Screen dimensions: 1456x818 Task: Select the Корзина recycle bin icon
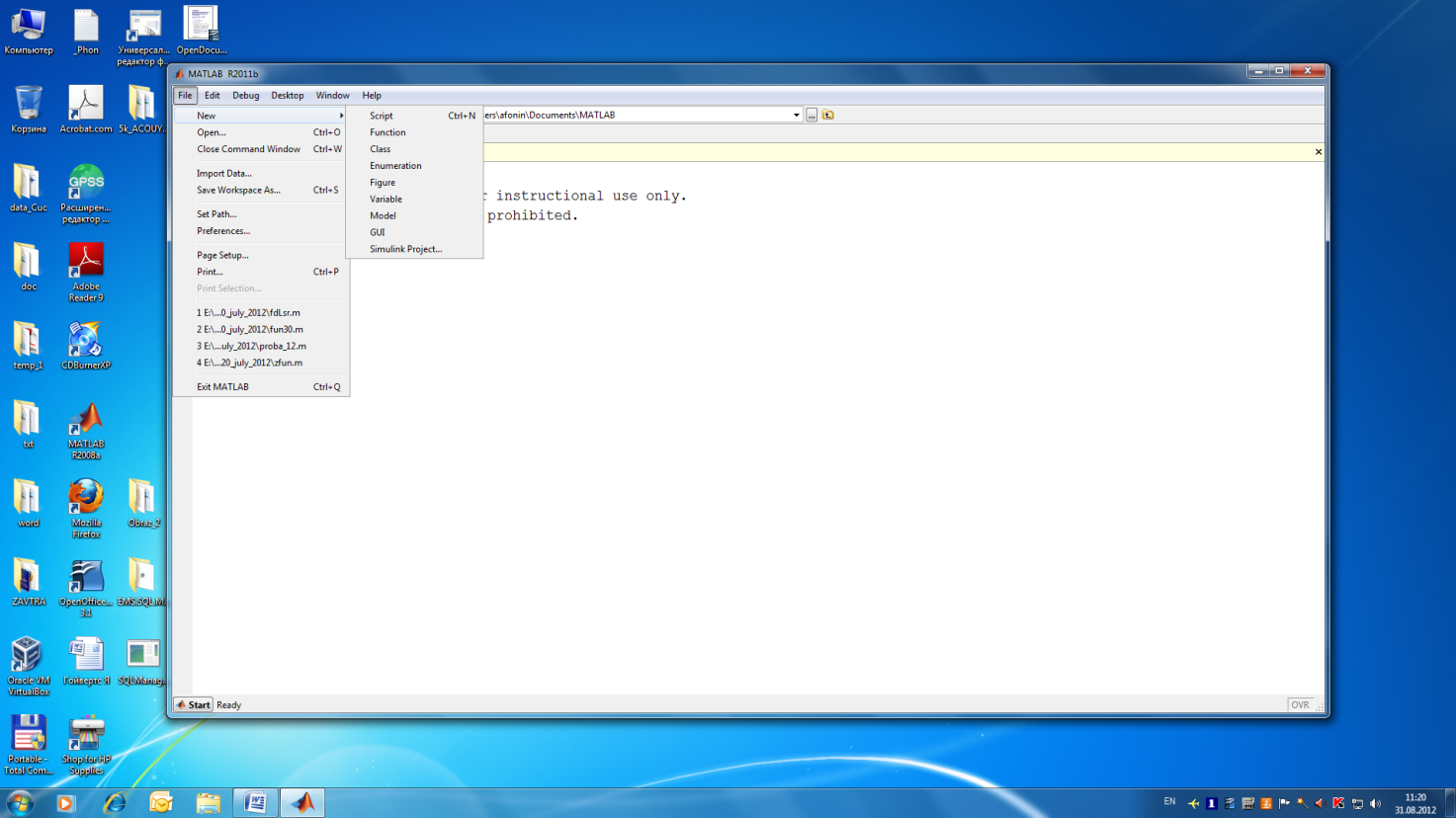[x=29, y=110]
